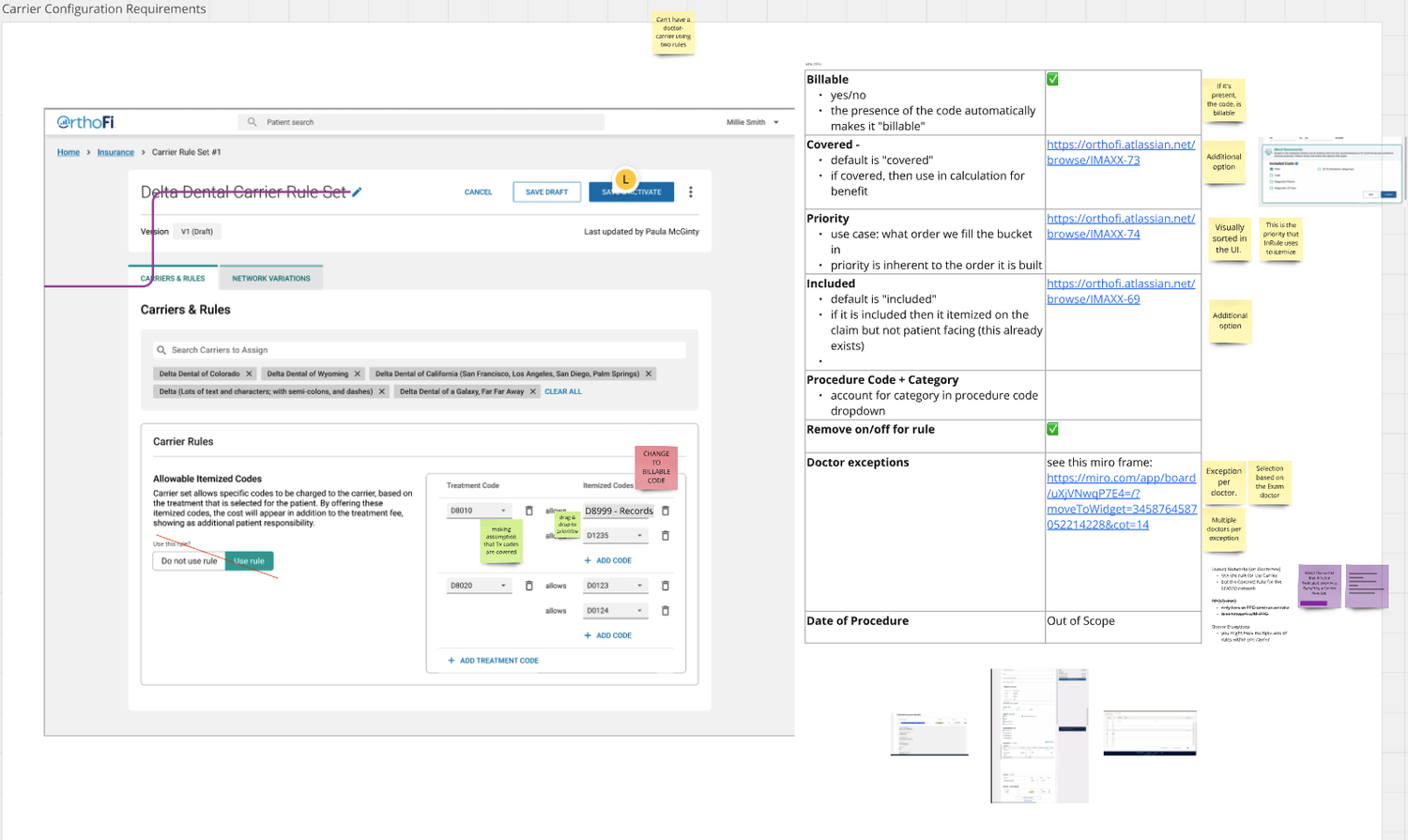Screen dimensions: 1408x840
Task: Remove the Delta Dental of a Galaxy chip
Action: click(x=533, y=391)
